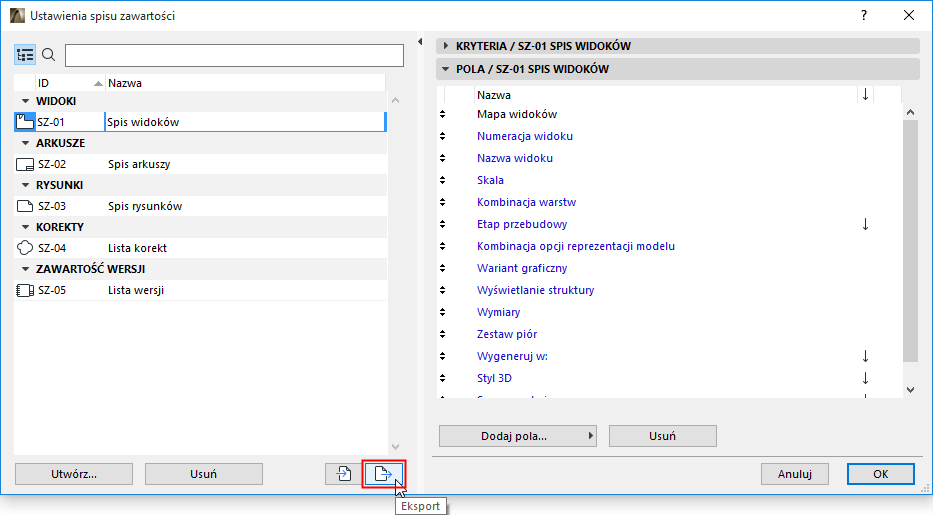Click the reorder handle for Styl 3D
Screen dimensions: 933x515
click(442, 378)
